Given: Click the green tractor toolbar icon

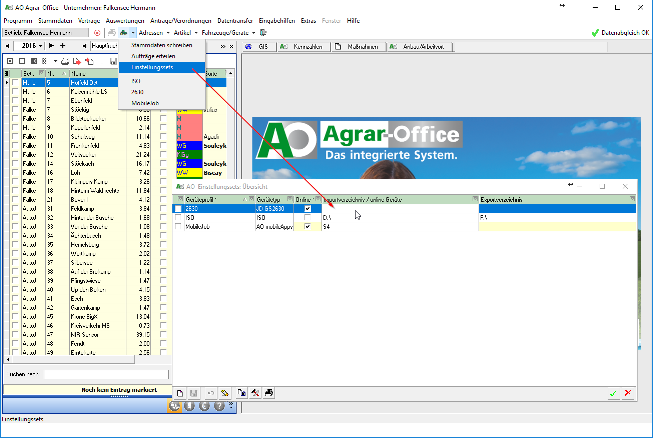Looking at the screenshot, I should click(124, 32).
